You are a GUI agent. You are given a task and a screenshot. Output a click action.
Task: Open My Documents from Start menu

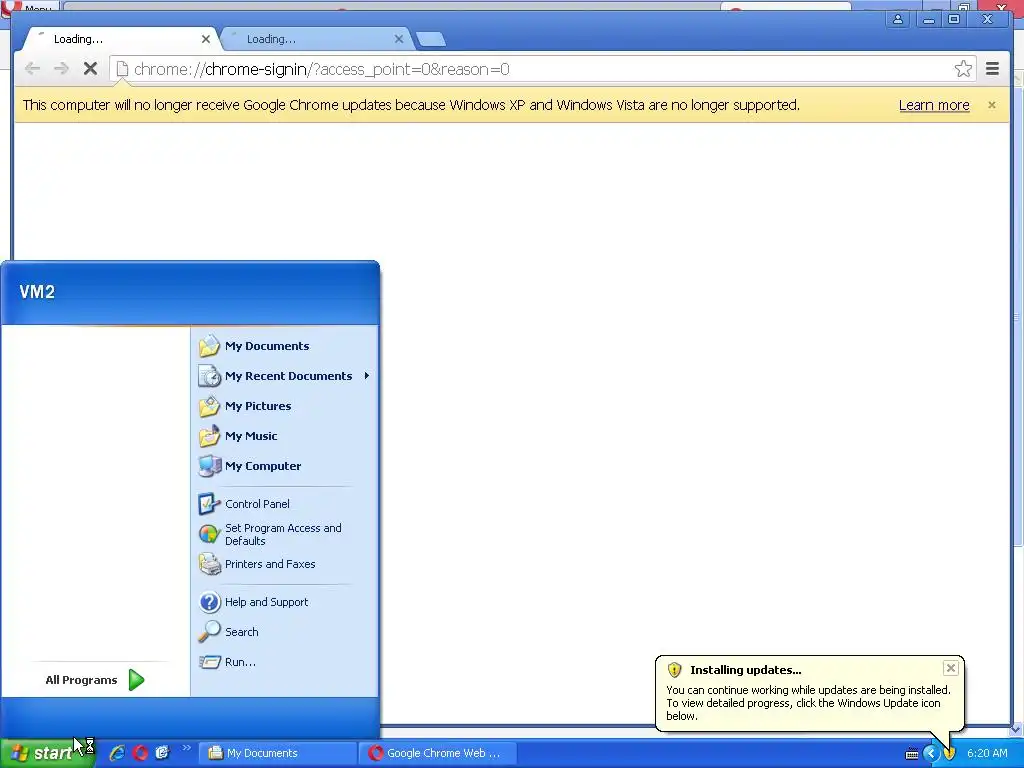click(285, 346)
